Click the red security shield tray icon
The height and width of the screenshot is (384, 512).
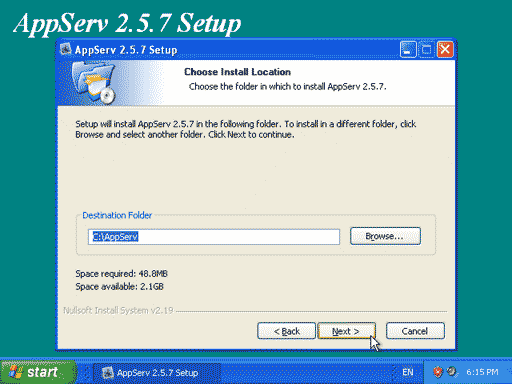[438, 372]
